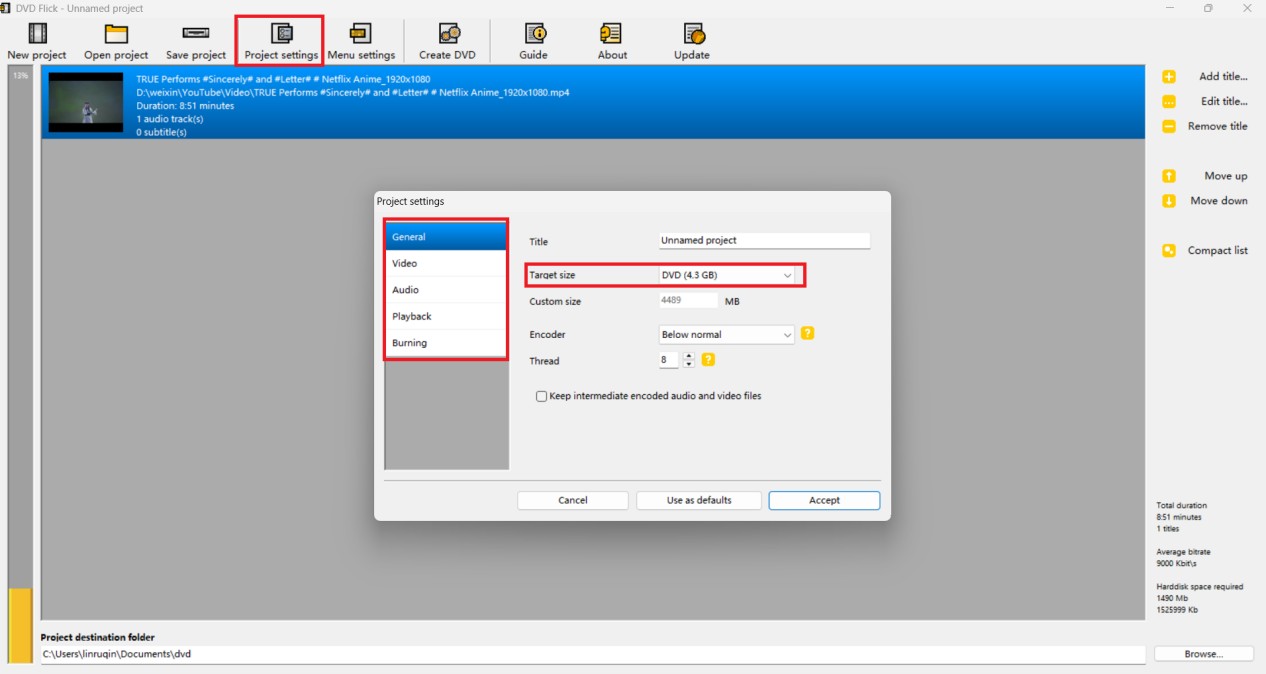Move the title down in the list
Image resolution: width=1266 pixels, height=674 pixels.
[x=1218, y=201]
